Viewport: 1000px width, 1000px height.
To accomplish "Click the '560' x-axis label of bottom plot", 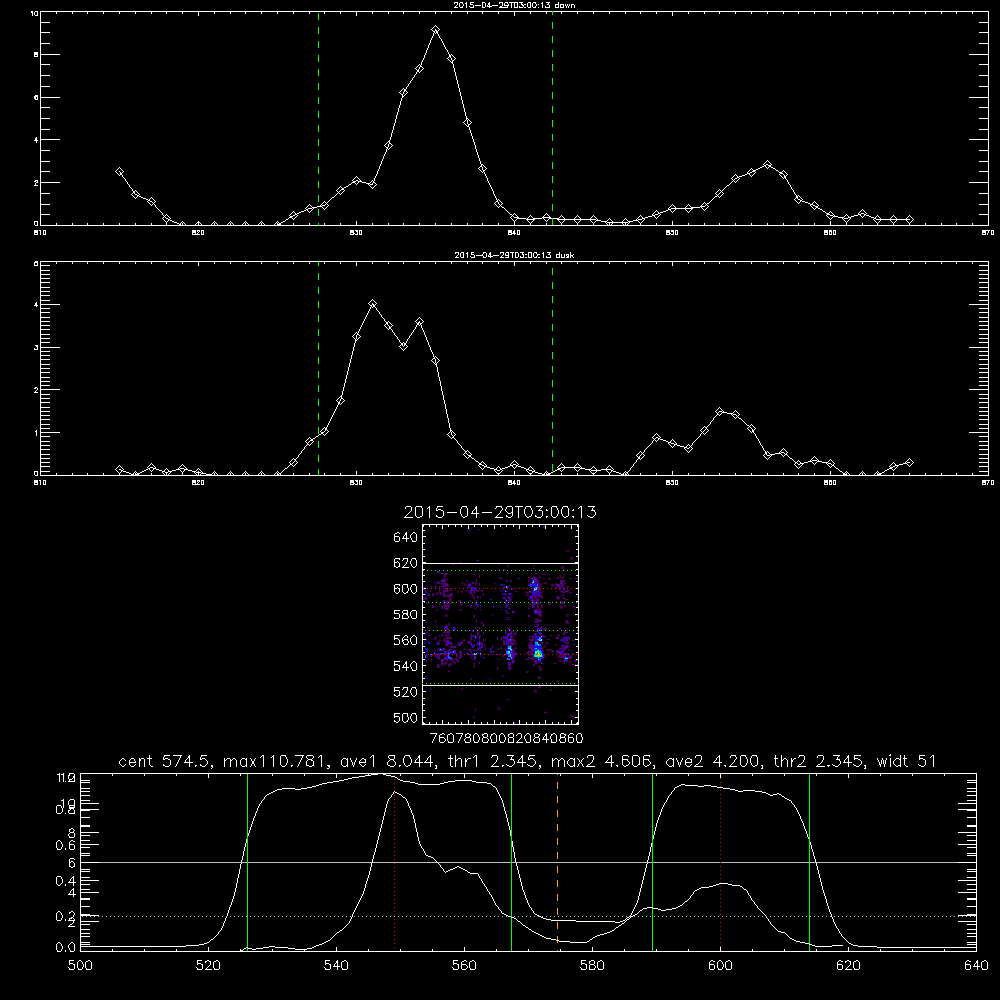I will click(464, 966).
